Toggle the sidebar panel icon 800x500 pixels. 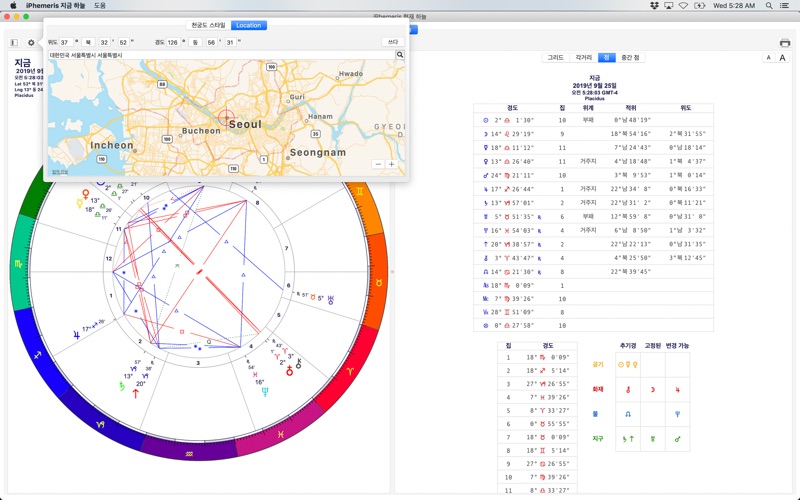(14, 43)
